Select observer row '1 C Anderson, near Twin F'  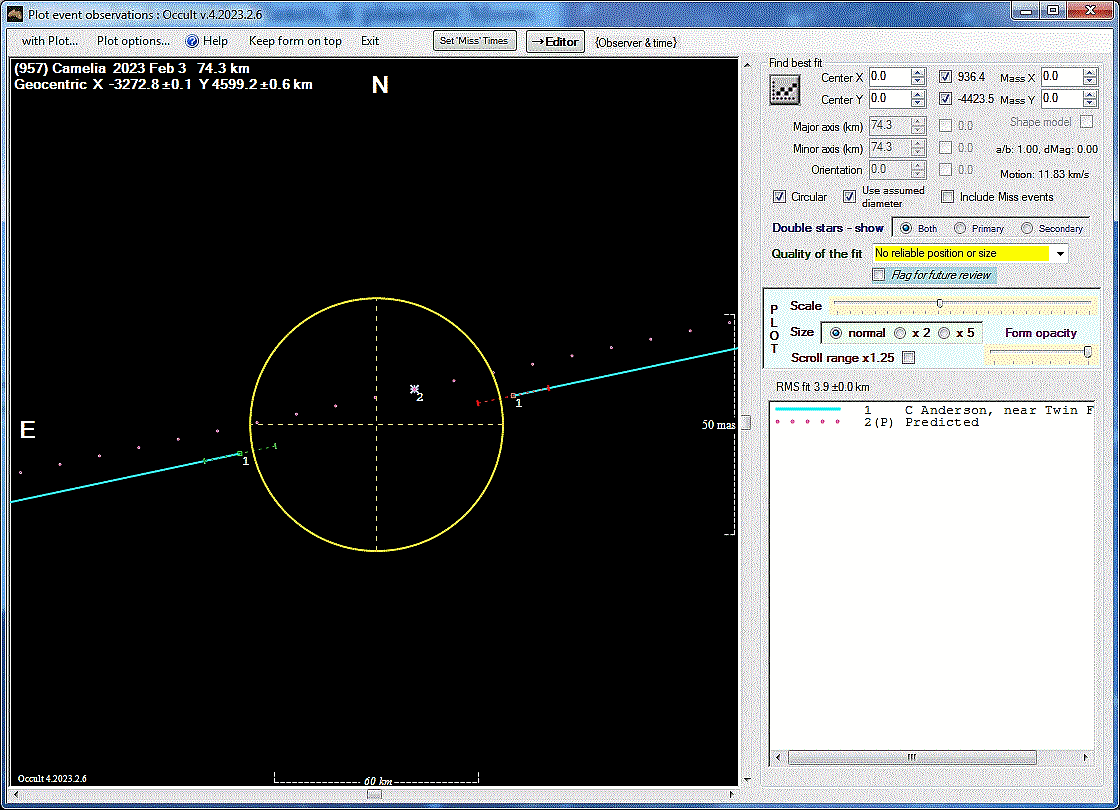(x=932, y=410)
